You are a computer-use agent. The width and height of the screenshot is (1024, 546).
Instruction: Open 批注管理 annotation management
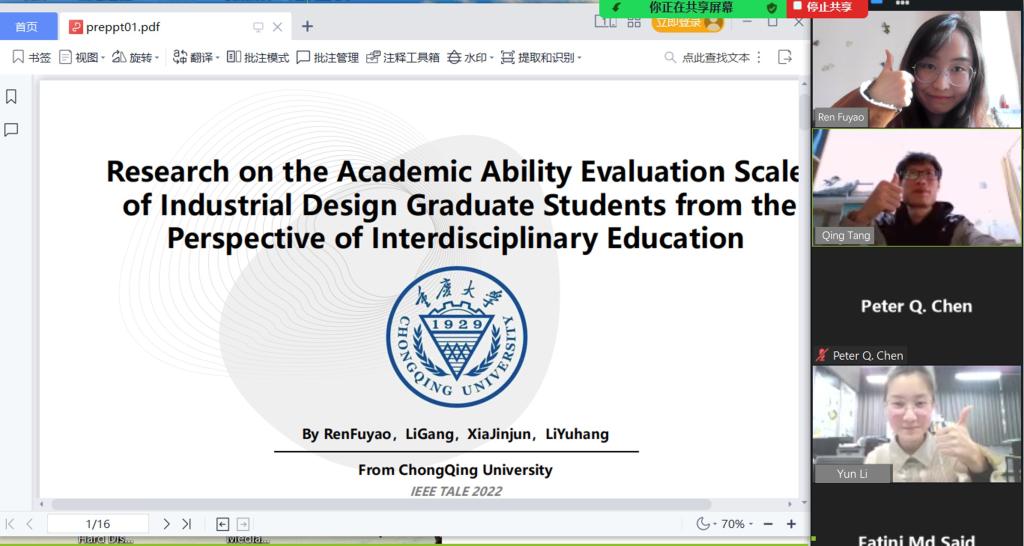[327, 58]
